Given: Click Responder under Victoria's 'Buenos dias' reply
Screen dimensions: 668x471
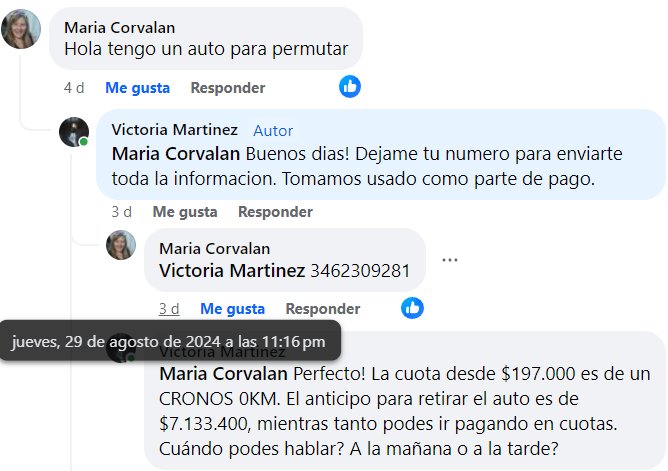Looking at the screenshot, I should pos(275,212).
